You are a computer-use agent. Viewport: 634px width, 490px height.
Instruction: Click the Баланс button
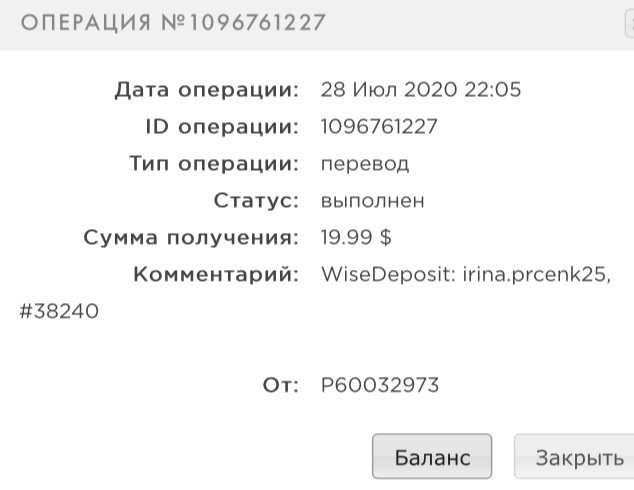pos(431,458)
